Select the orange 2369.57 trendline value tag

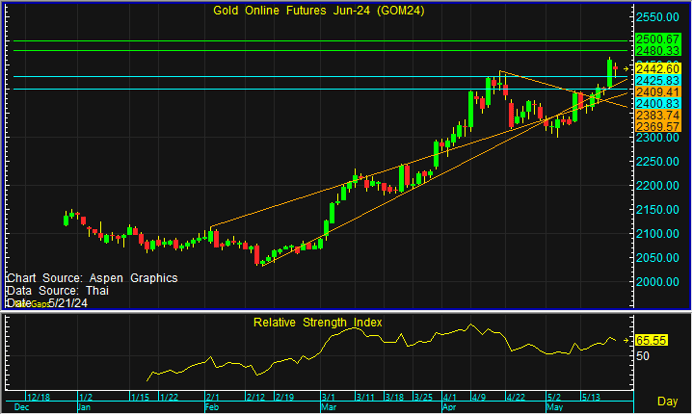coord(657,126)
